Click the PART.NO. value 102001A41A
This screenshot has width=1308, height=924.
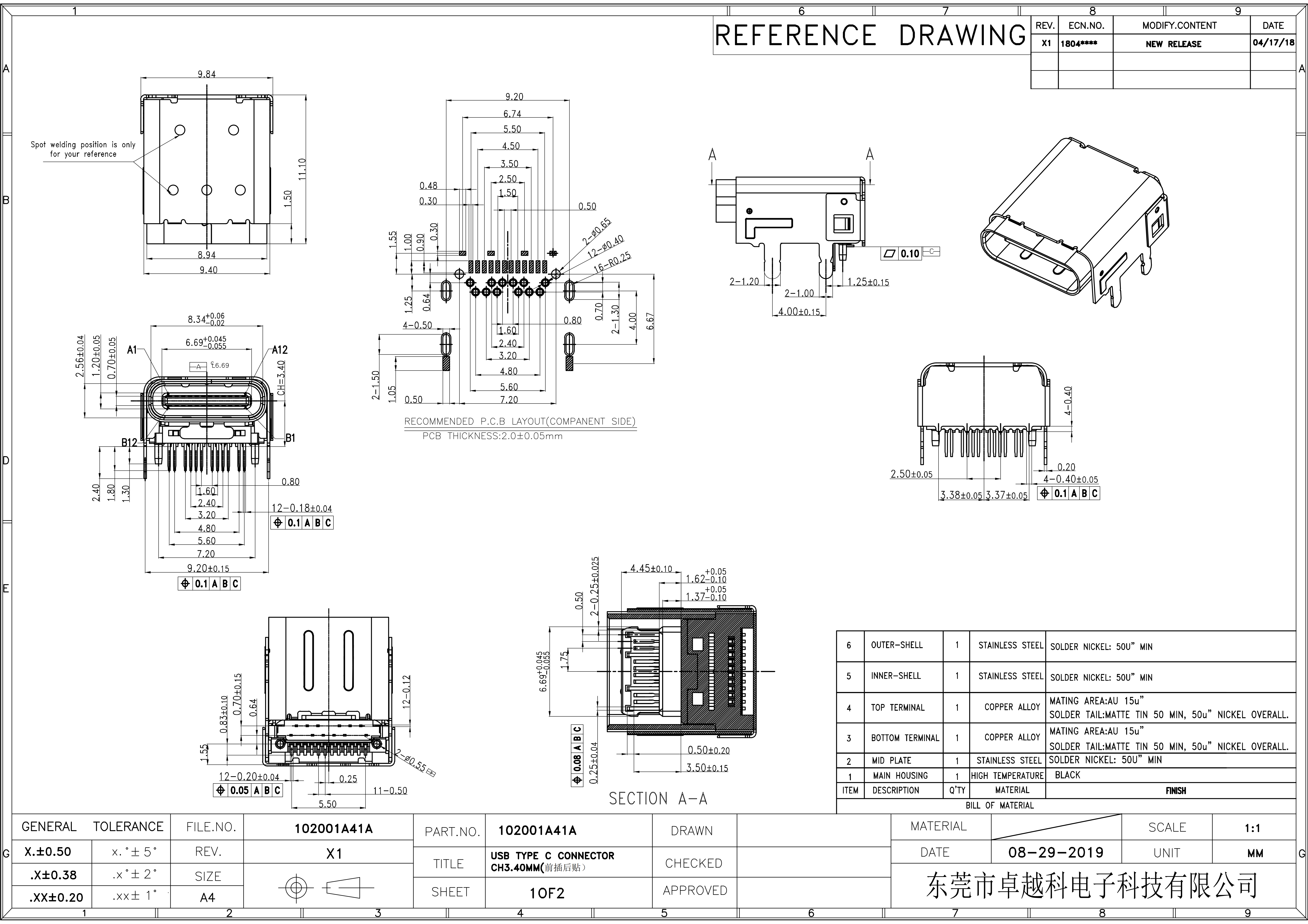point(537,831)
